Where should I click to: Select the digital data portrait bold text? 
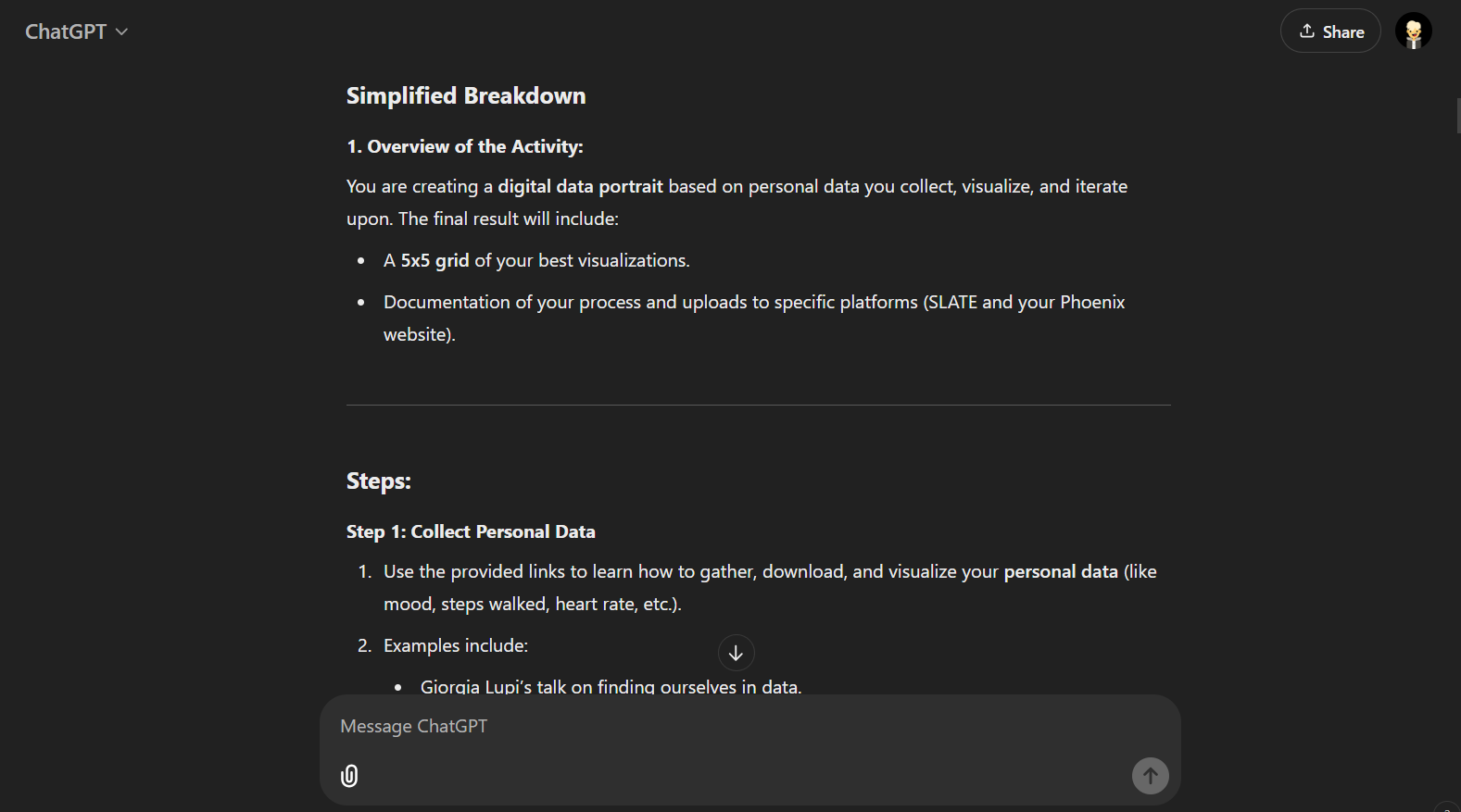coord(579,186)
